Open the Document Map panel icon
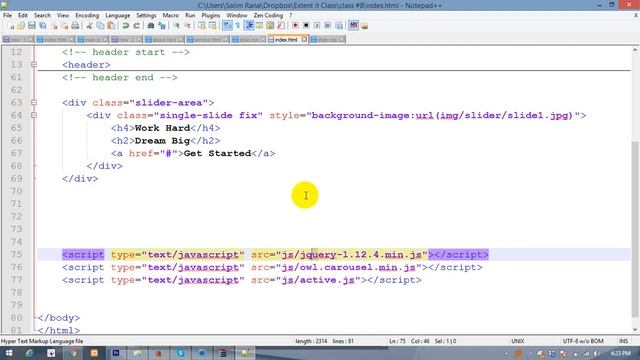The height and width of the screenshot is (360, 640). tap(270, 26)
